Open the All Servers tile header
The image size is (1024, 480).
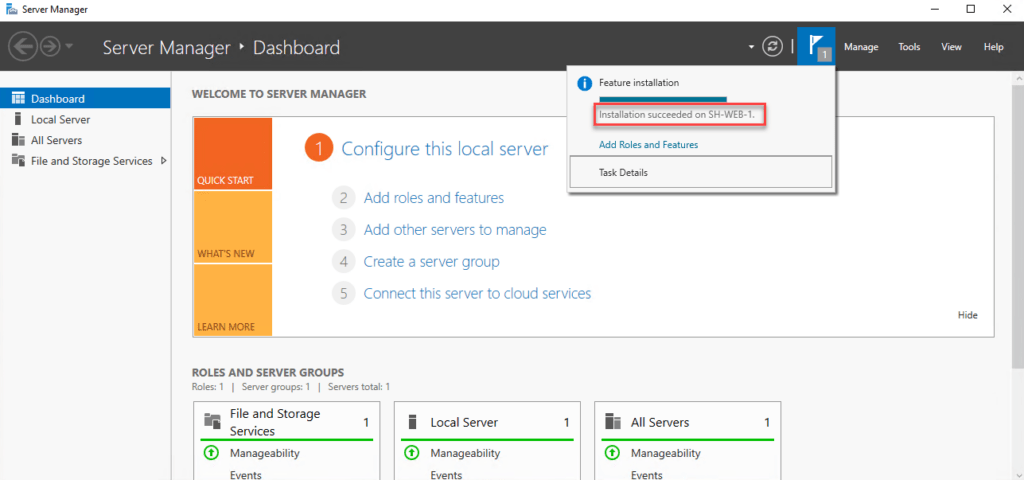pyautogui.click(x=688, y=422)
